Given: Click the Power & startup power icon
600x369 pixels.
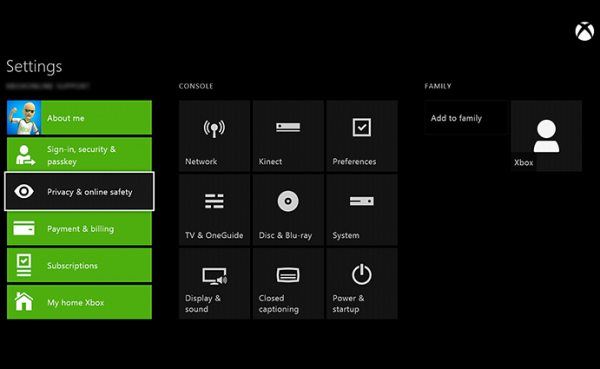Looking at the screenshot, I should point(362,274).
